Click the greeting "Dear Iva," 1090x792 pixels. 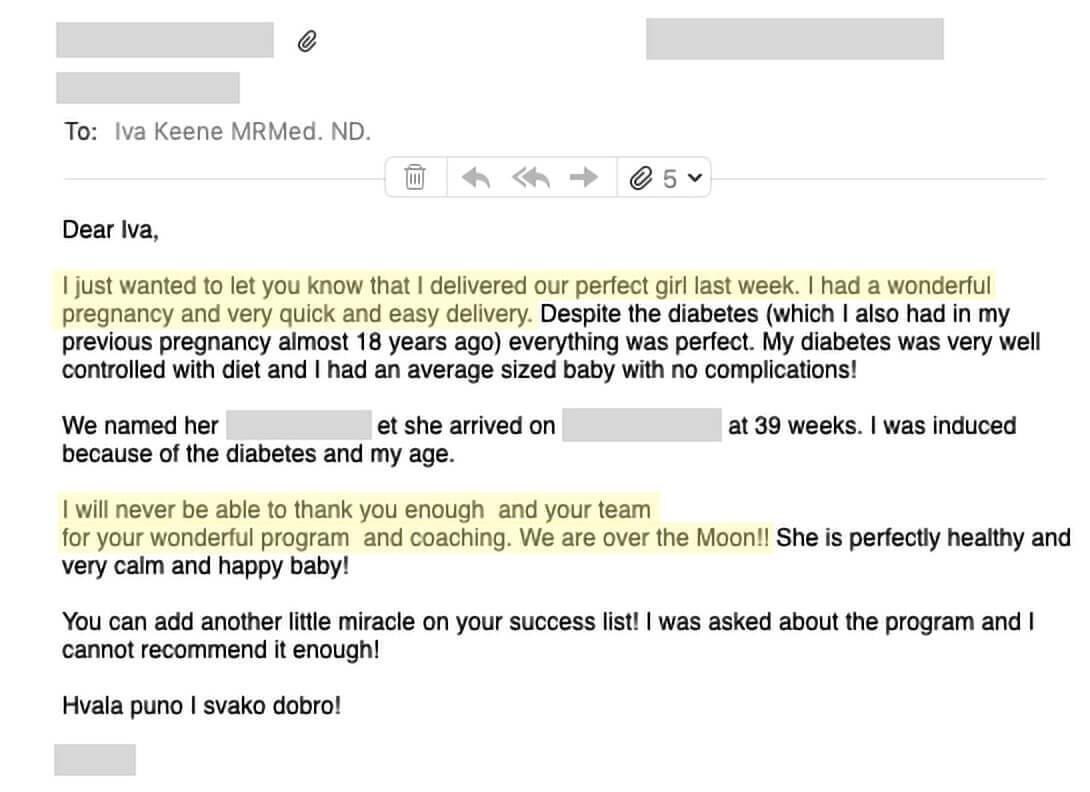pos(111,230)
